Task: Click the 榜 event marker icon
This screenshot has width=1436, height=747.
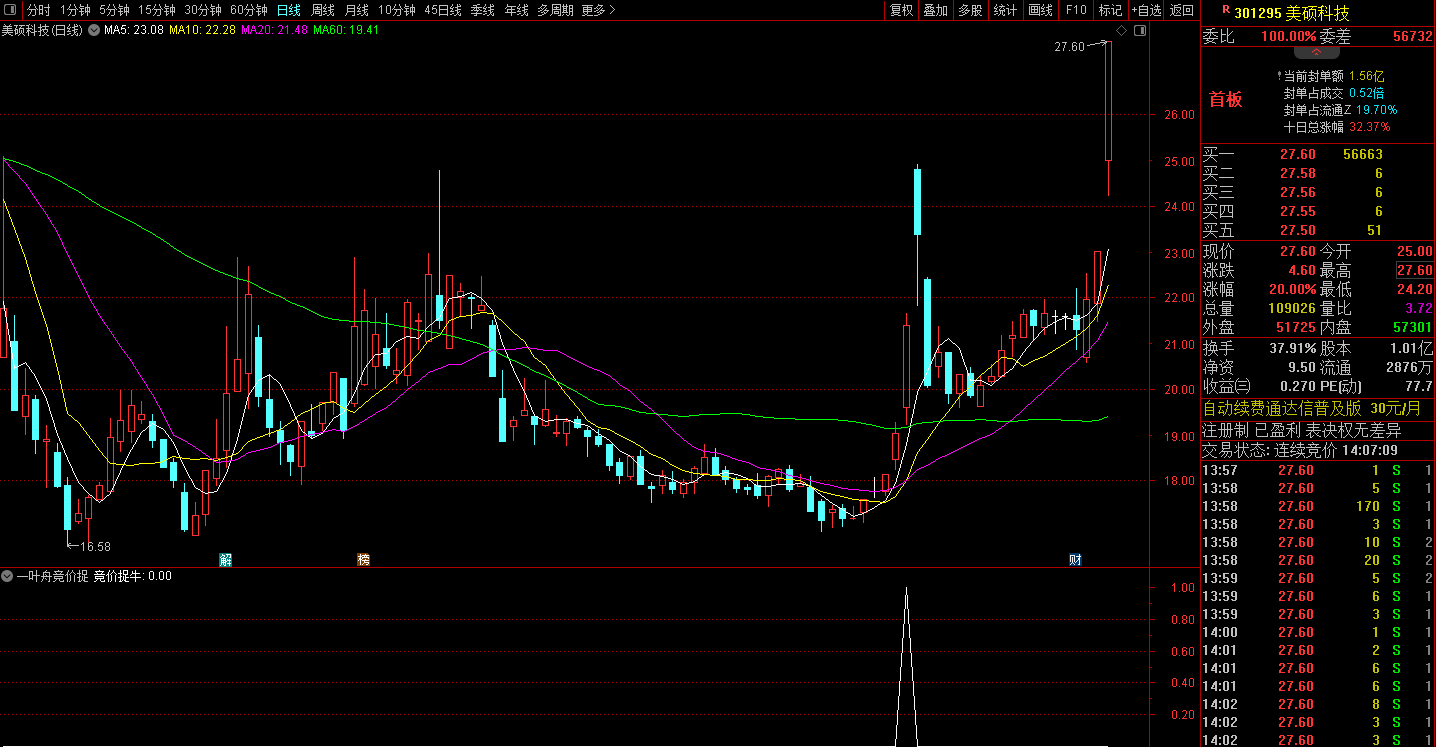Action: point(363,559)
